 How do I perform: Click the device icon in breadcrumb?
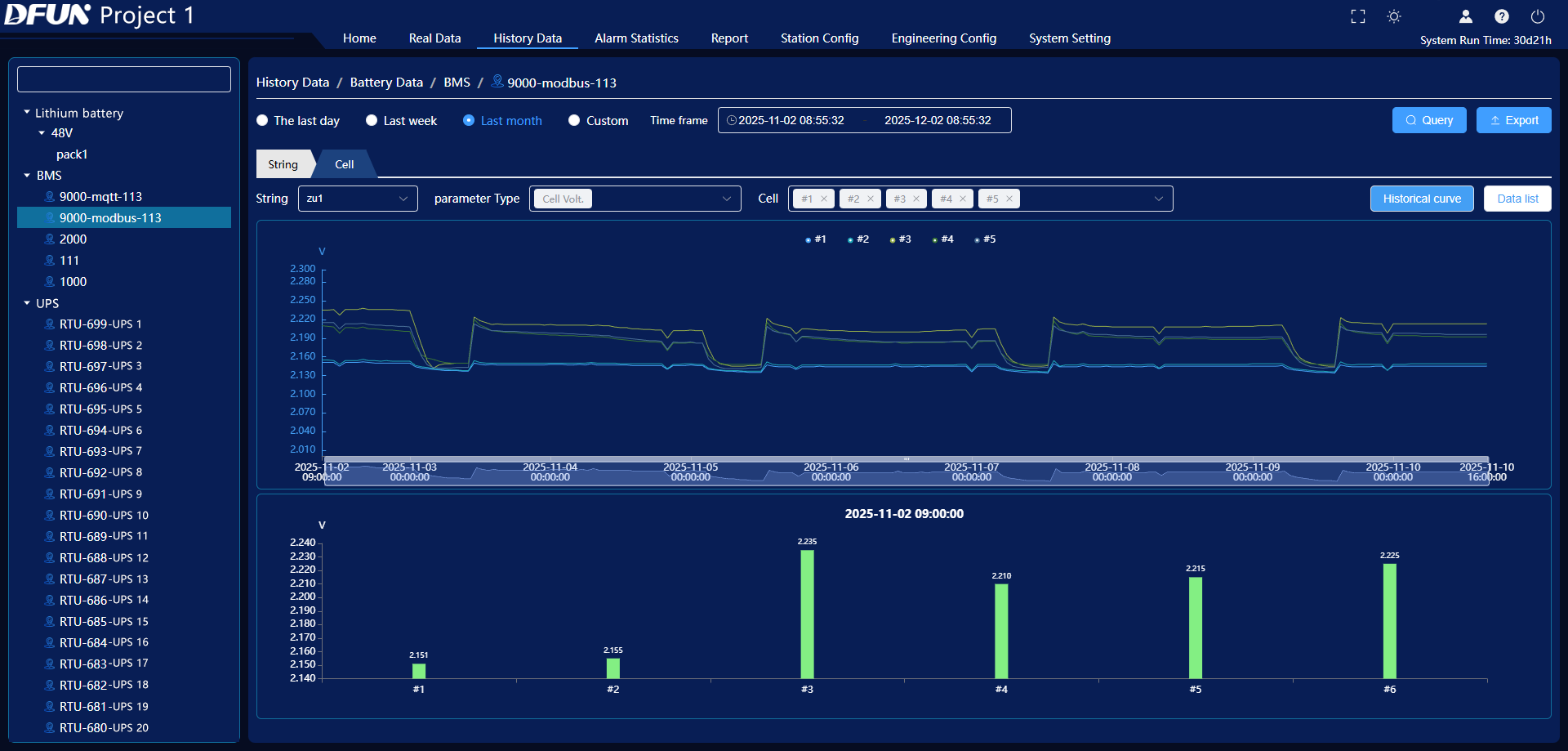[497, 81]
